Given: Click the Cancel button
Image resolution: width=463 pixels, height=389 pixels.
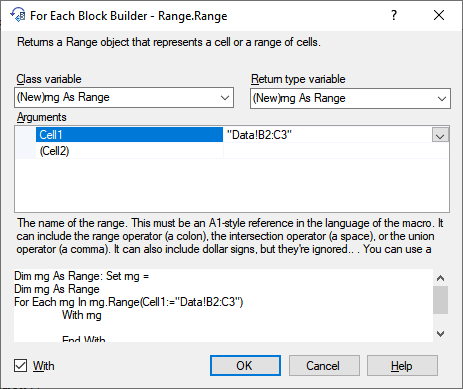Looking at the screenshot, I should click(x=324, y=366).
